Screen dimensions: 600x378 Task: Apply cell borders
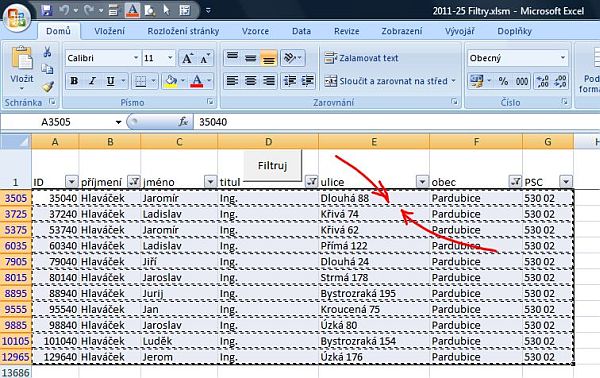click(x=140, y=81)
